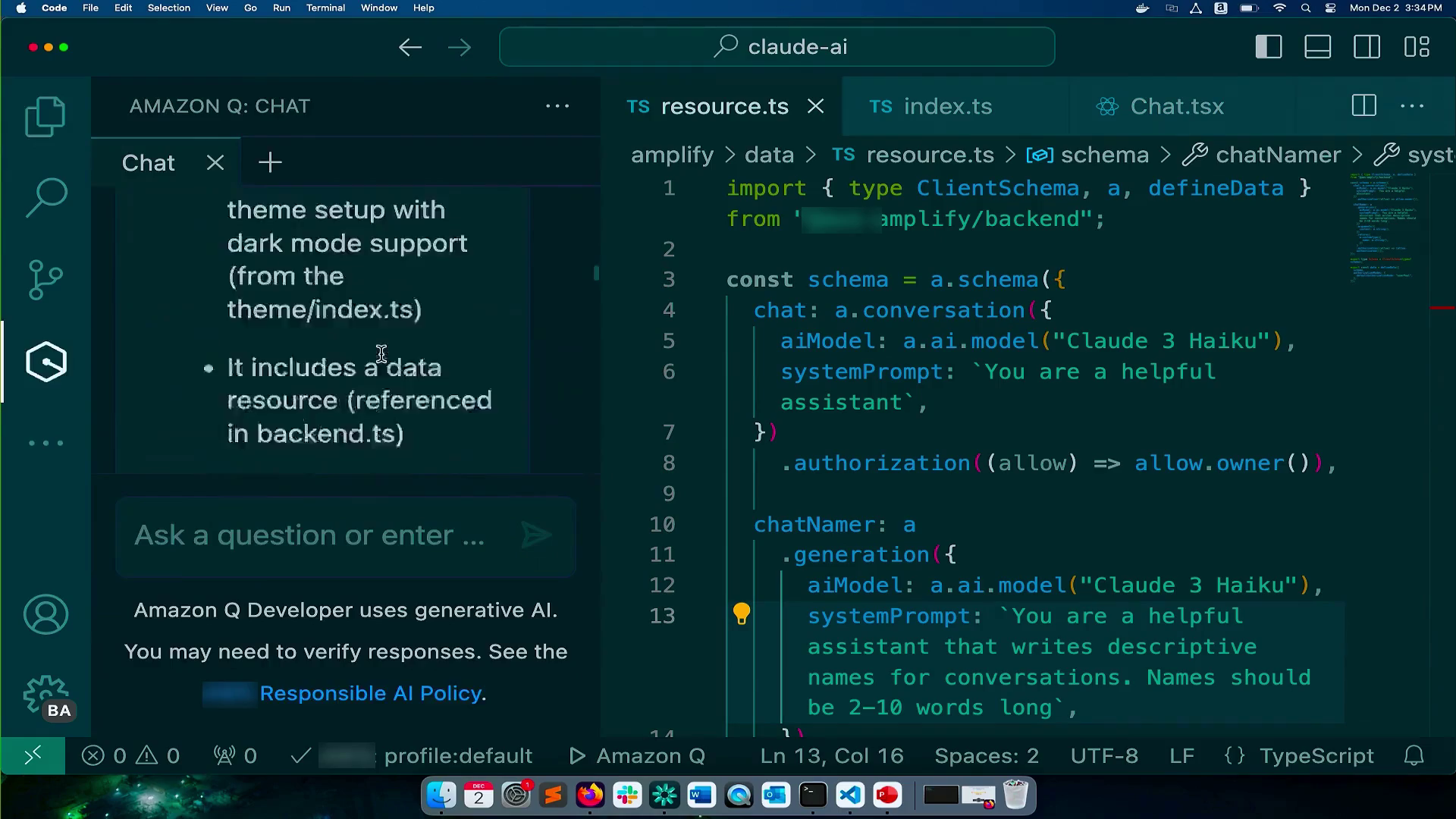1456x819 pixels.
Task: Click the amplify breadcrumb
Action: [x=672, y=155]
